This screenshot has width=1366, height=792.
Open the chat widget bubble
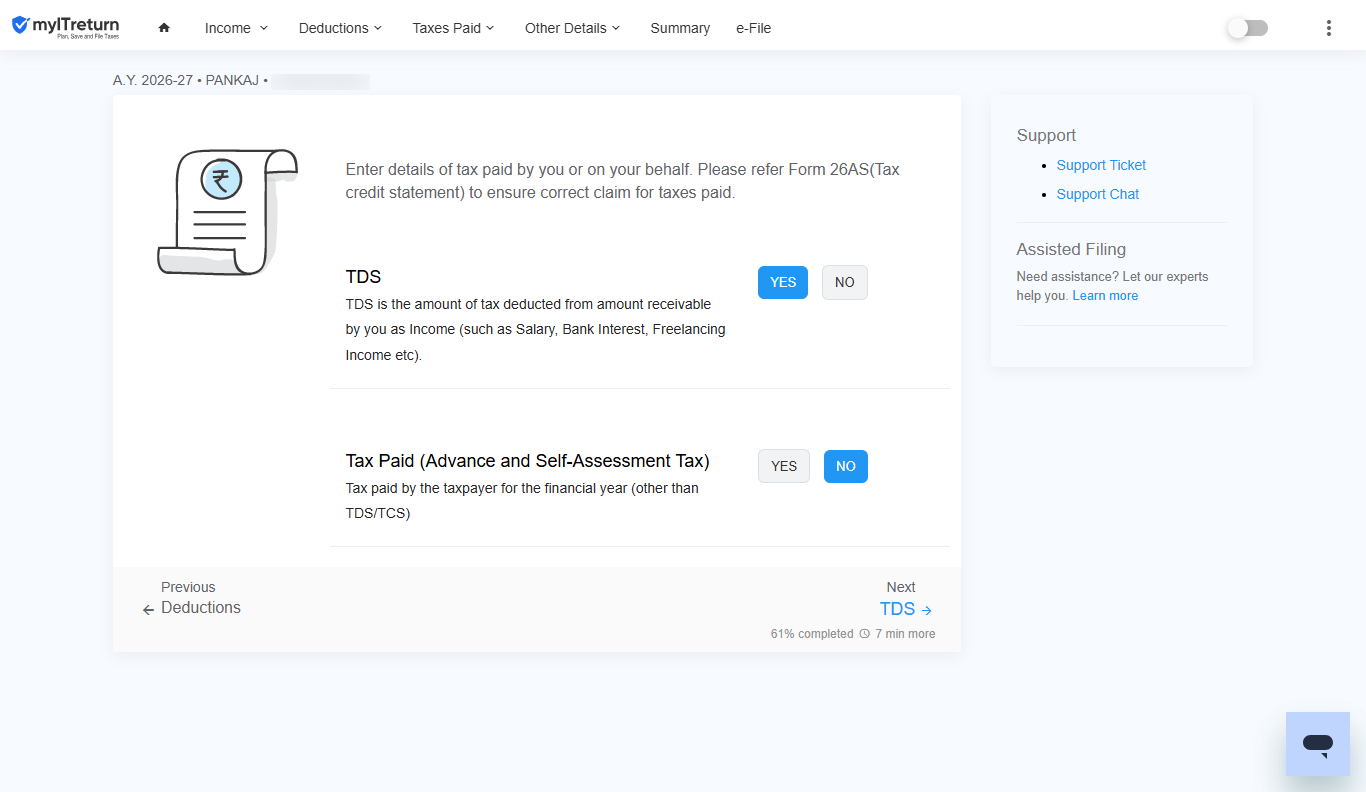point(1318,744)
